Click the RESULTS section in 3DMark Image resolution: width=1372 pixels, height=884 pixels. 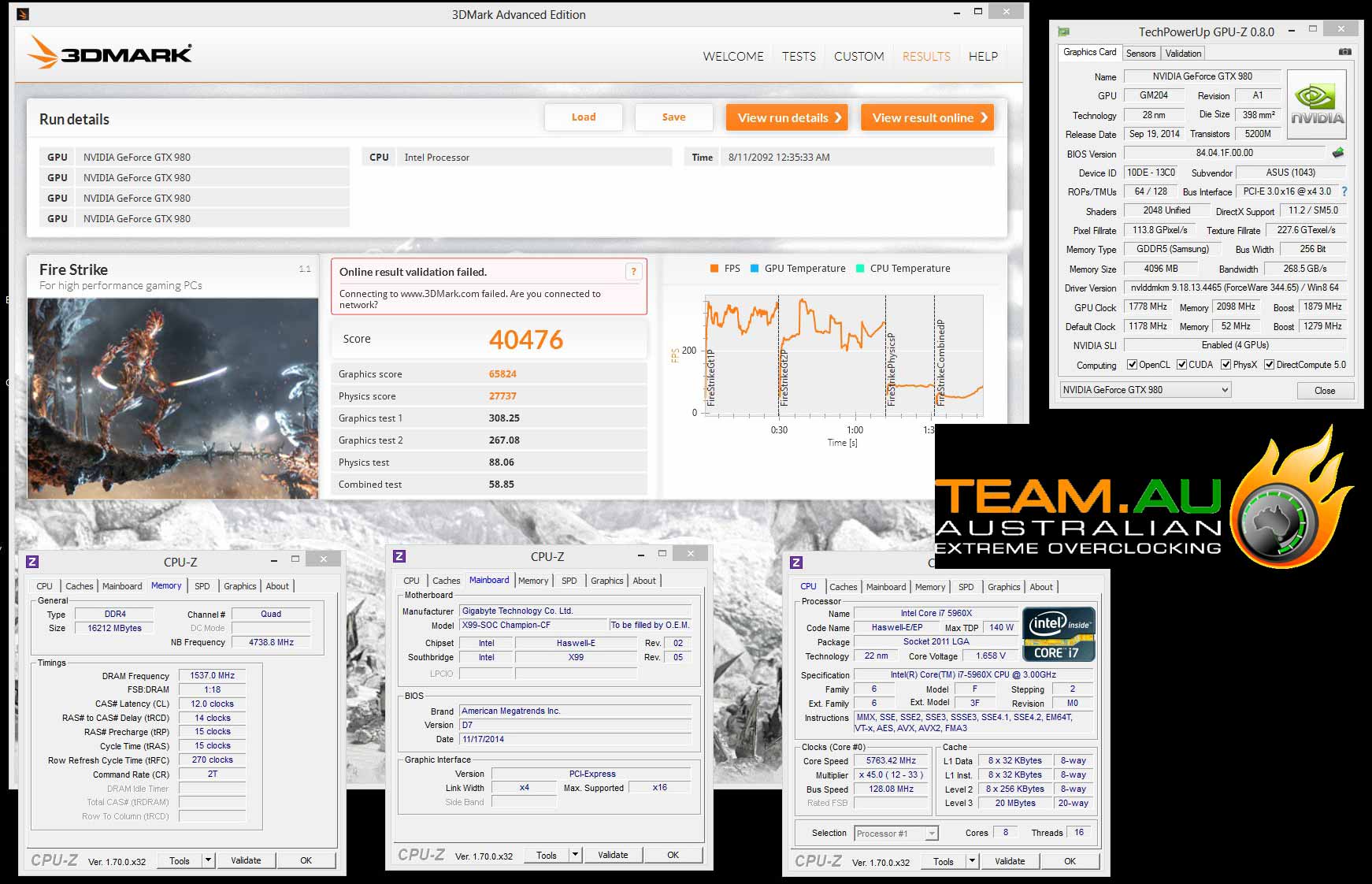click(926, 57)
